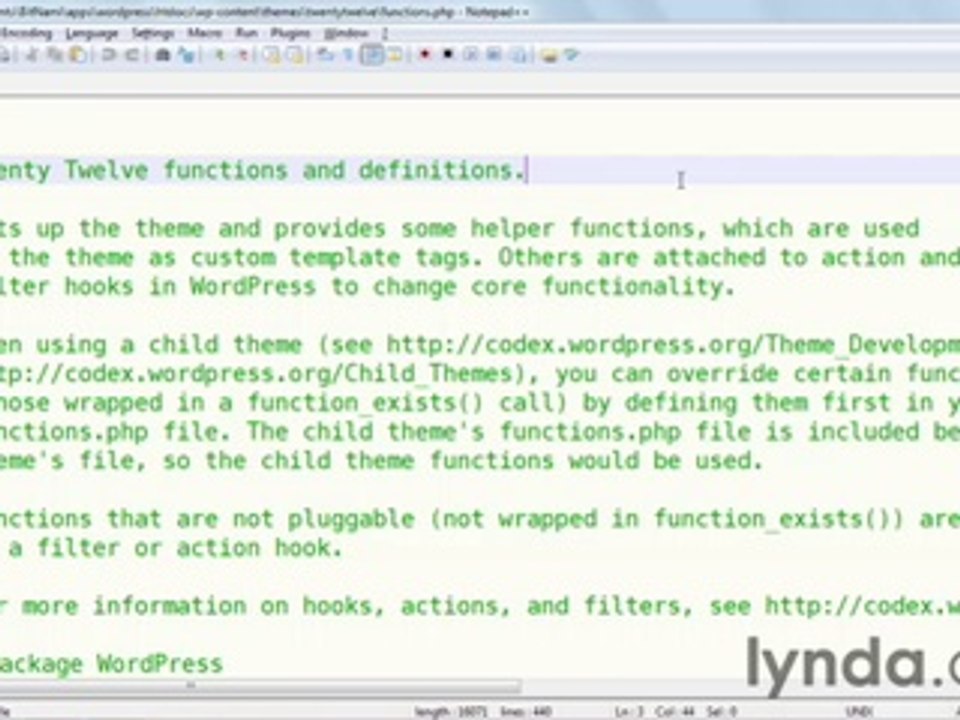Screen dimensions: 960x720
Task: Click the 'package WordPress' line
Action: (111, 664)
